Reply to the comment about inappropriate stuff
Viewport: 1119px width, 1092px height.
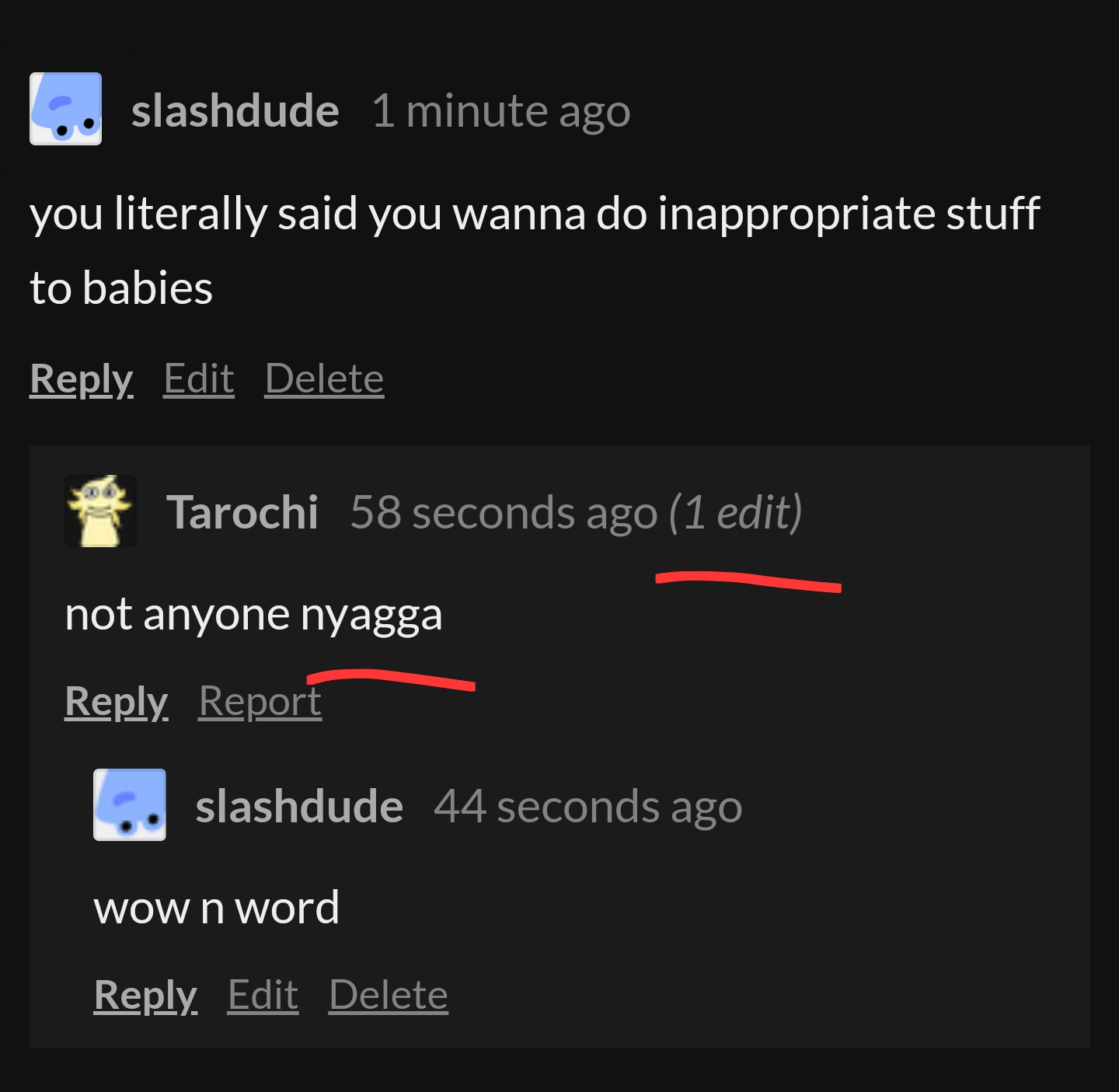point(82,379)
